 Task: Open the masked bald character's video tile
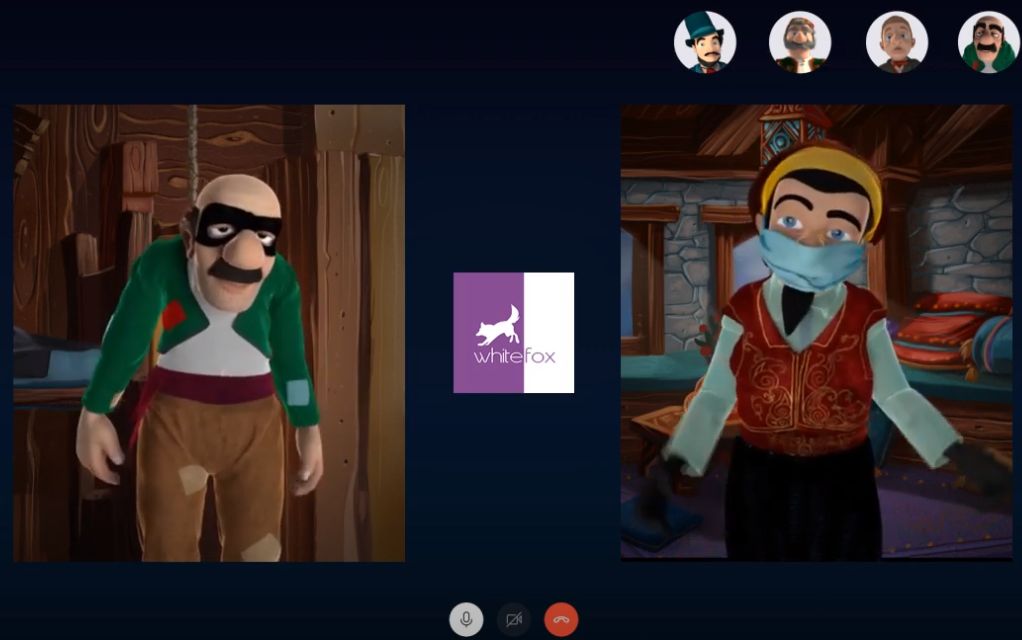tap(209, 333)
